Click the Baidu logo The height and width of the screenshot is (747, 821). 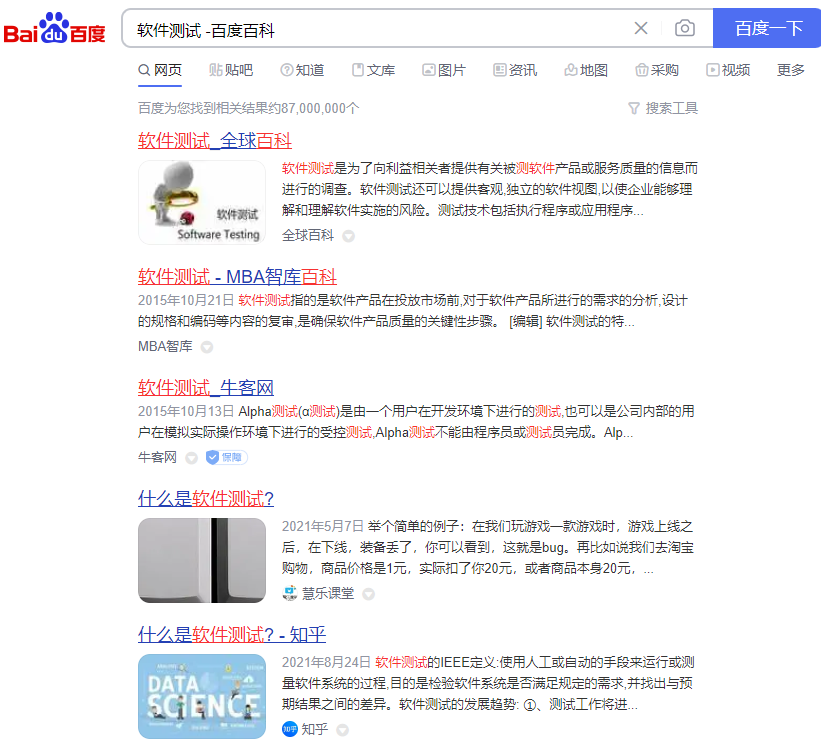coord(54,28)
